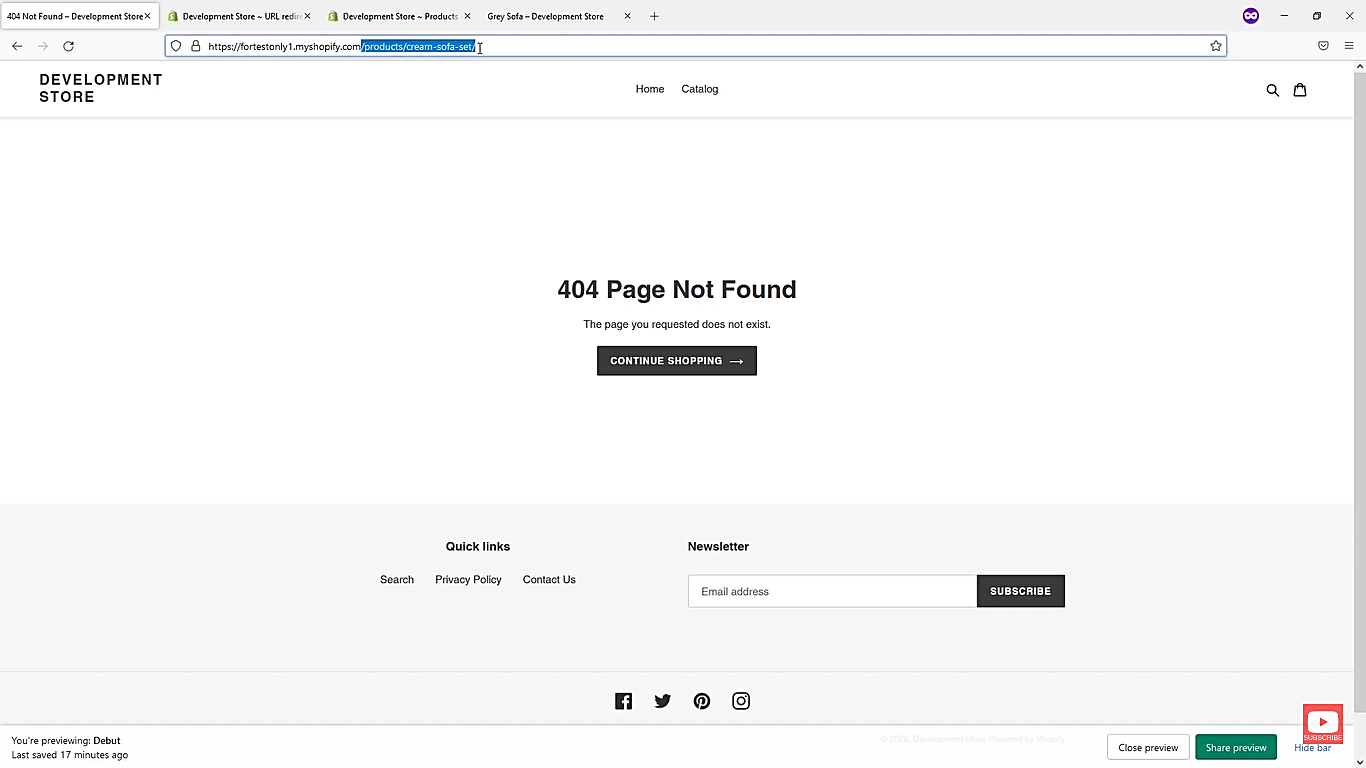Screen dimensions: 1366x768
Task: Visit the Twitter social icon
Action: click(x=663, y=701)
